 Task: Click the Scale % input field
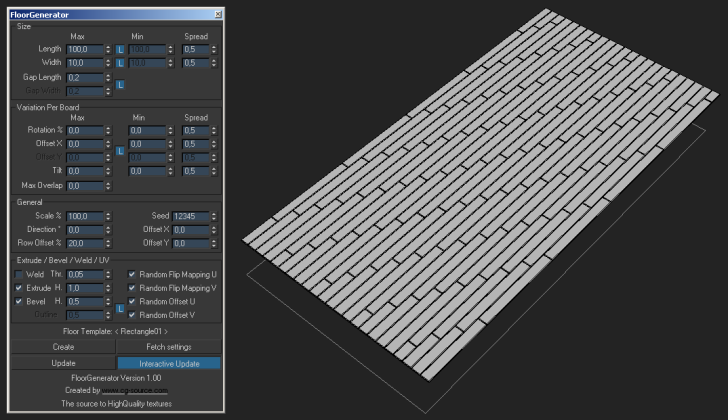[x=84, y=216]
